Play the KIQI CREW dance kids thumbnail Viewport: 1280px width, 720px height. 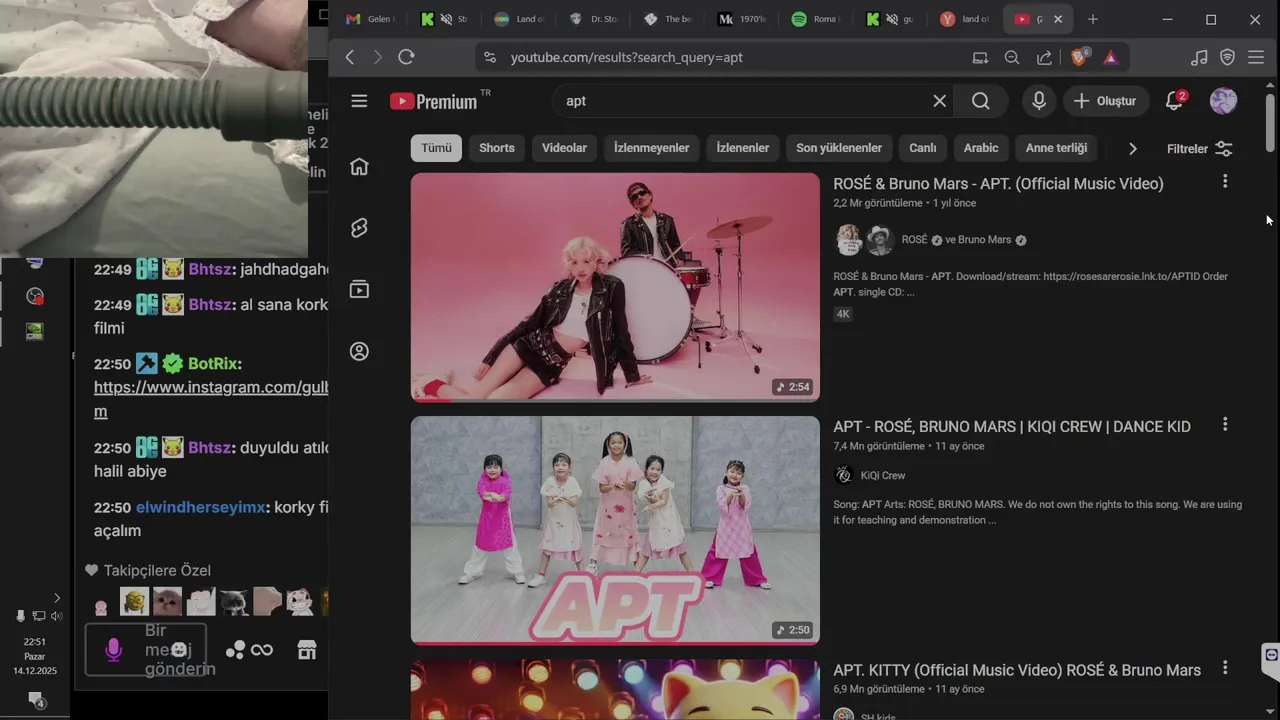coord(615,530)
